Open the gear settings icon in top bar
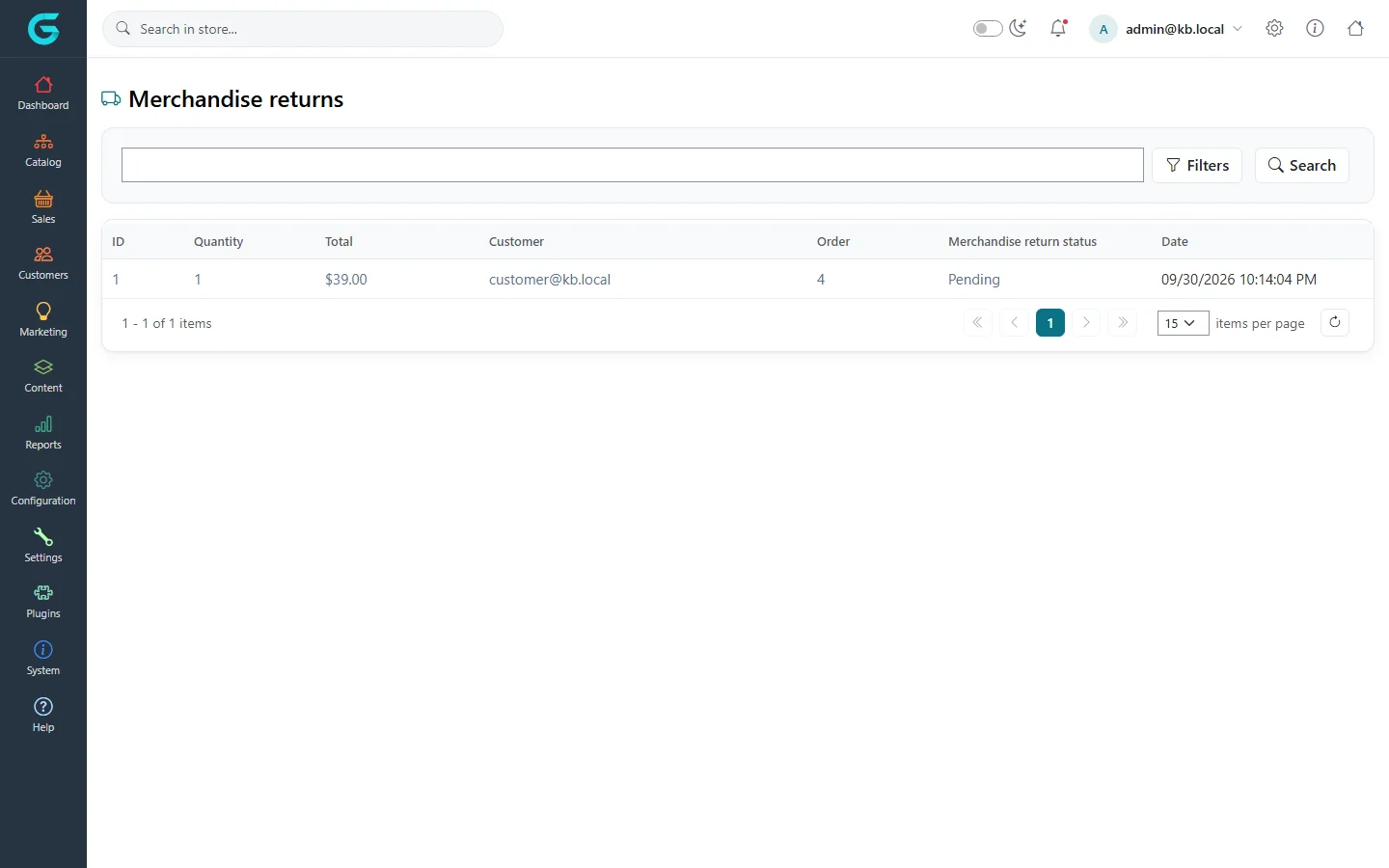1389x868 pixels. pos(1274,28)
